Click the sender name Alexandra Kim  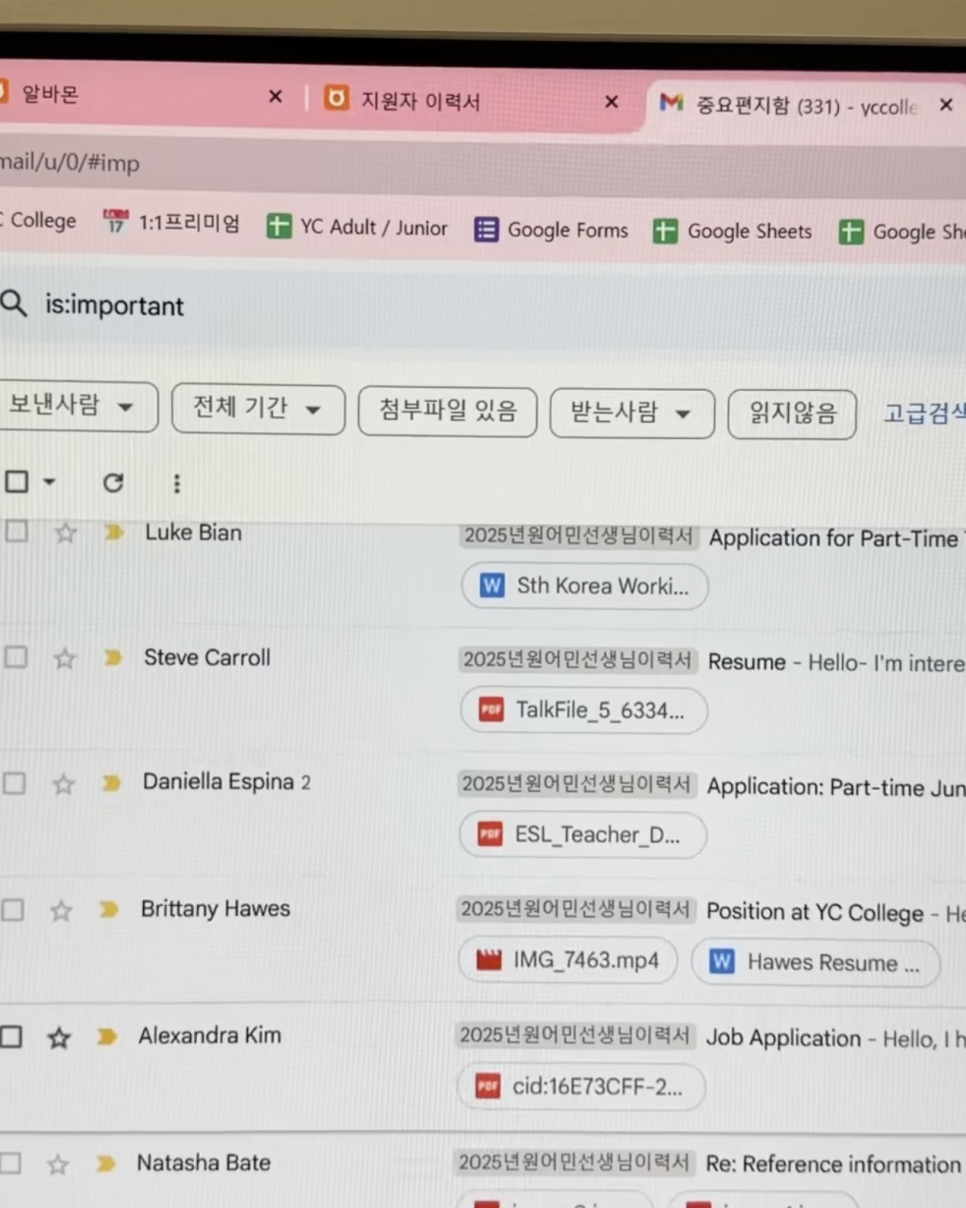210,1035
